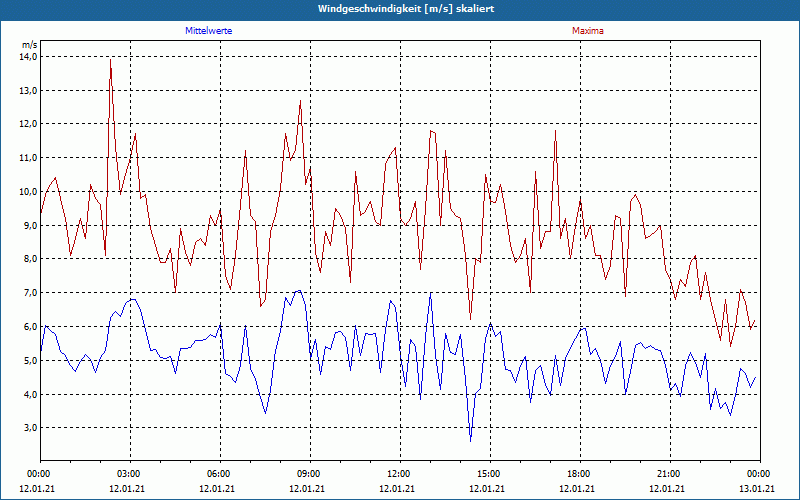Click the 03:00 time axis label
Image resolution: width=800 pixels, height=500 pixels.
127,474
